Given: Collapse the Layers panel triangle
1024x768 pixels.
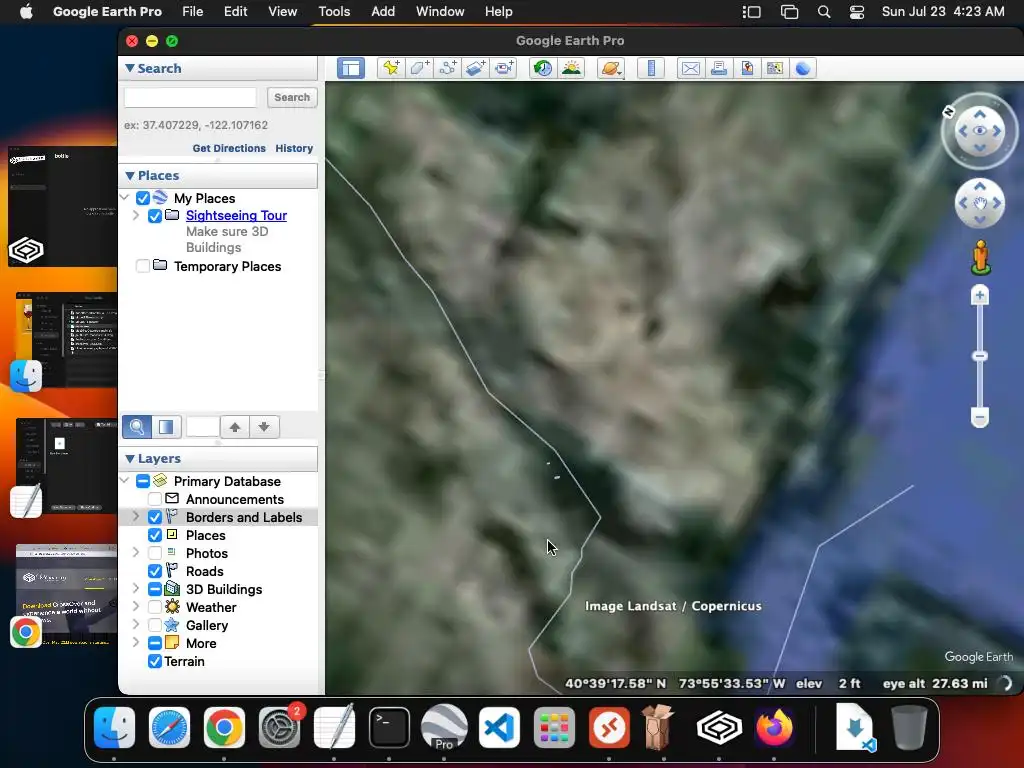Looking at the screenshot, I should (x=129, y=458).
